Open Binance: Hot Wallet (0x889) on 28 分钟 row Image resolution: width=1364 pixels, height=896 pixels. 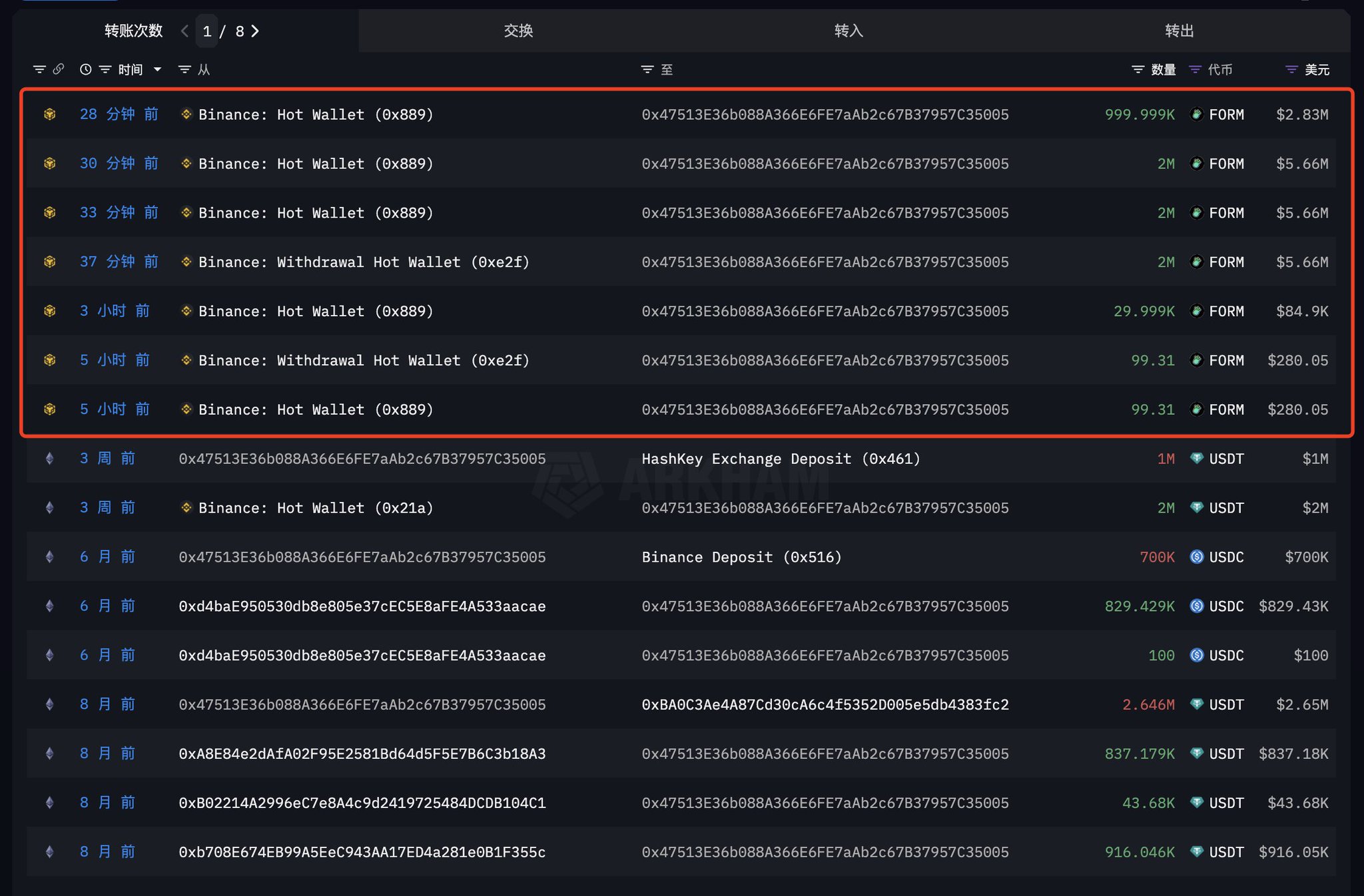[316, 114]
